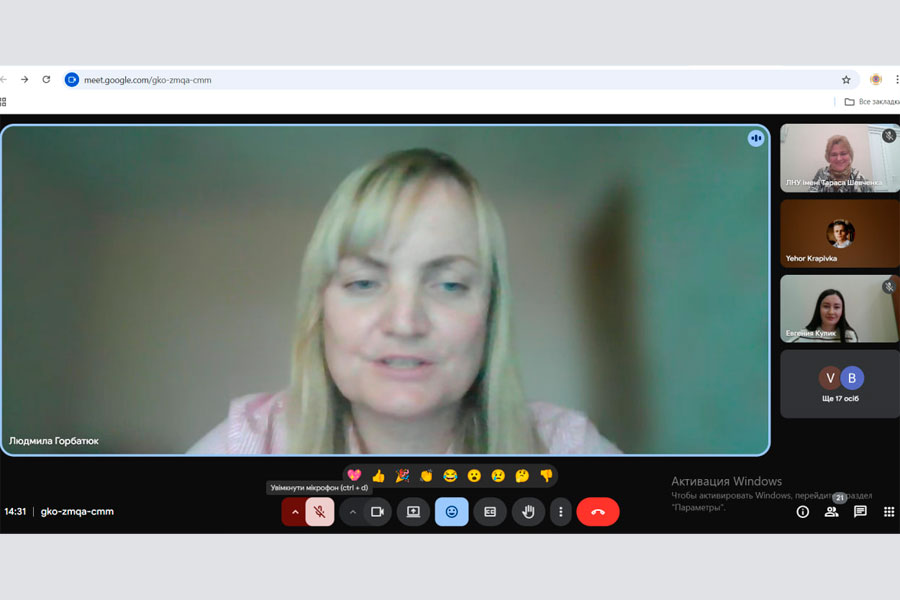Screen dimensions: 900x600
Task: Raise your hand
Action: pos(528,512)
